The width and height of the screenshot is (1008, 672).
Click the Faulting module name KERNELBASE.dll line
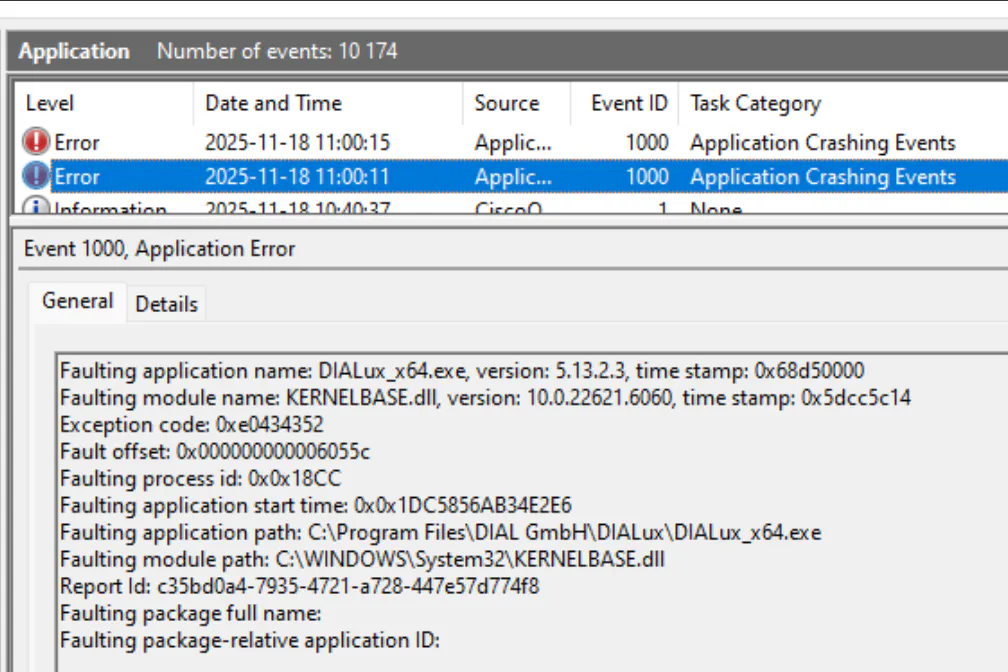point(485,398)
